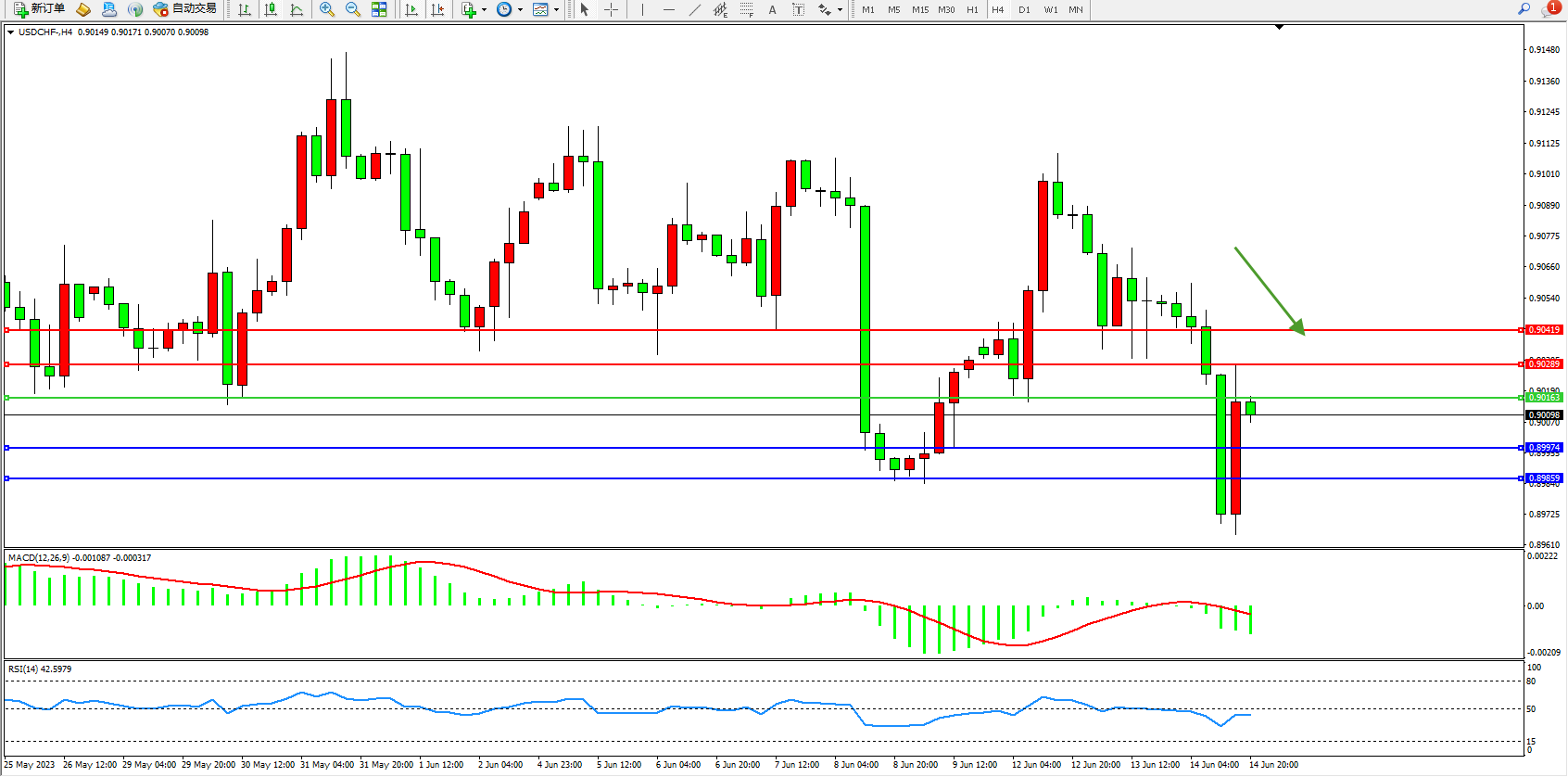Click the 0.90419 red price level label

1544,330
